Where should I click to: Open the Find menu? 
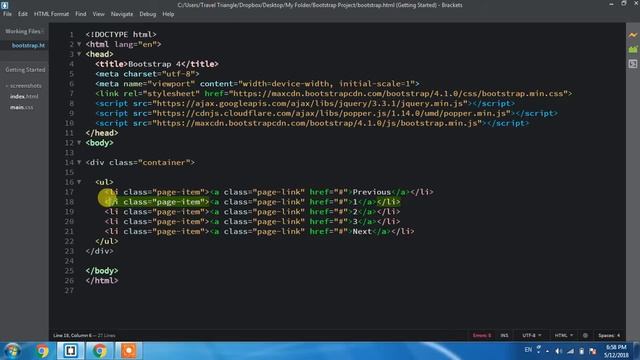[80, 14]
